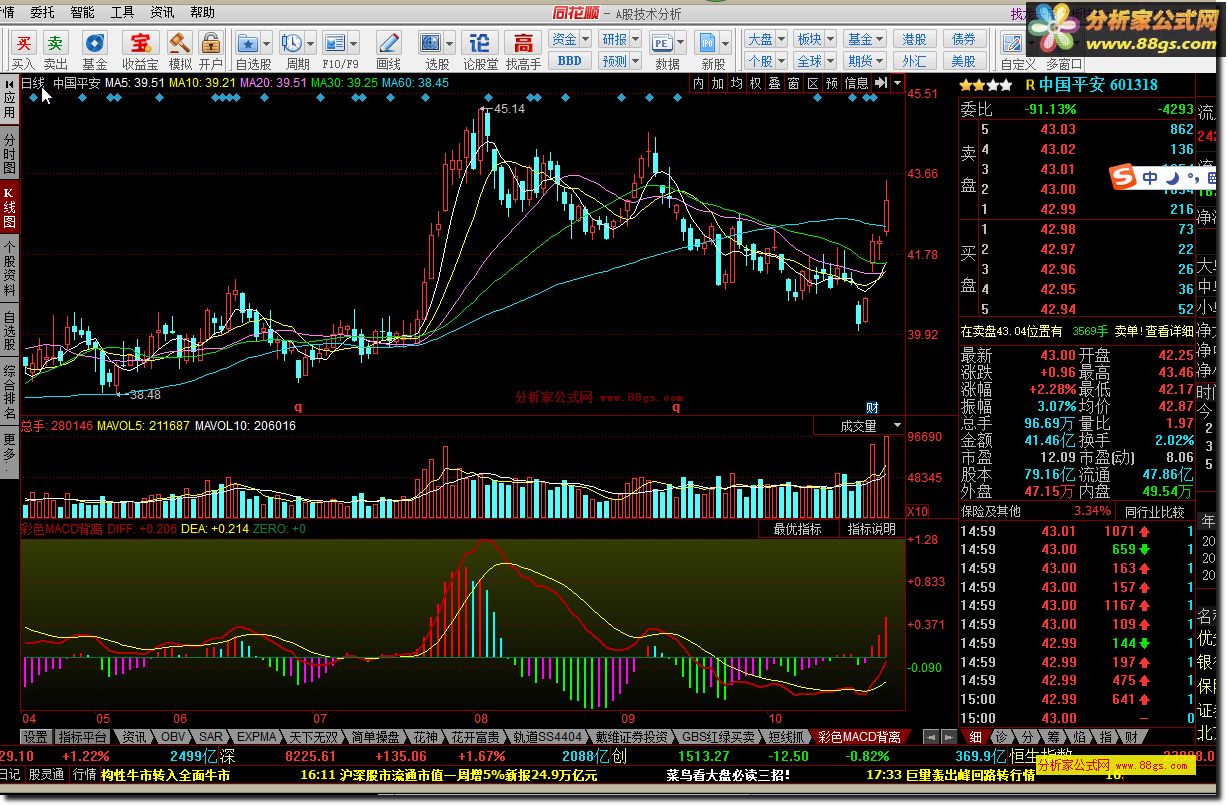Click the 最优指标 button
1228x806 pixels.
pyautogui.click(x=798, y=529)
